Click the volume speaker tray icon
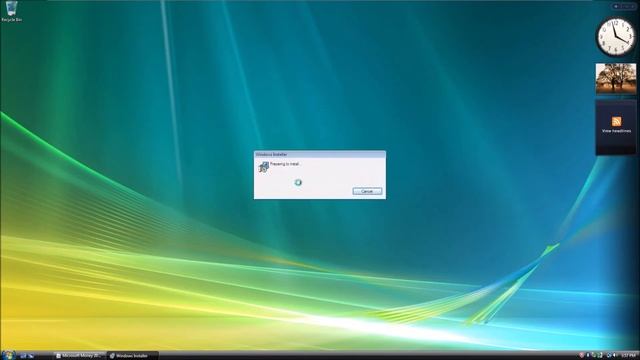The image size is (640, 360). [x=615, y=356]
